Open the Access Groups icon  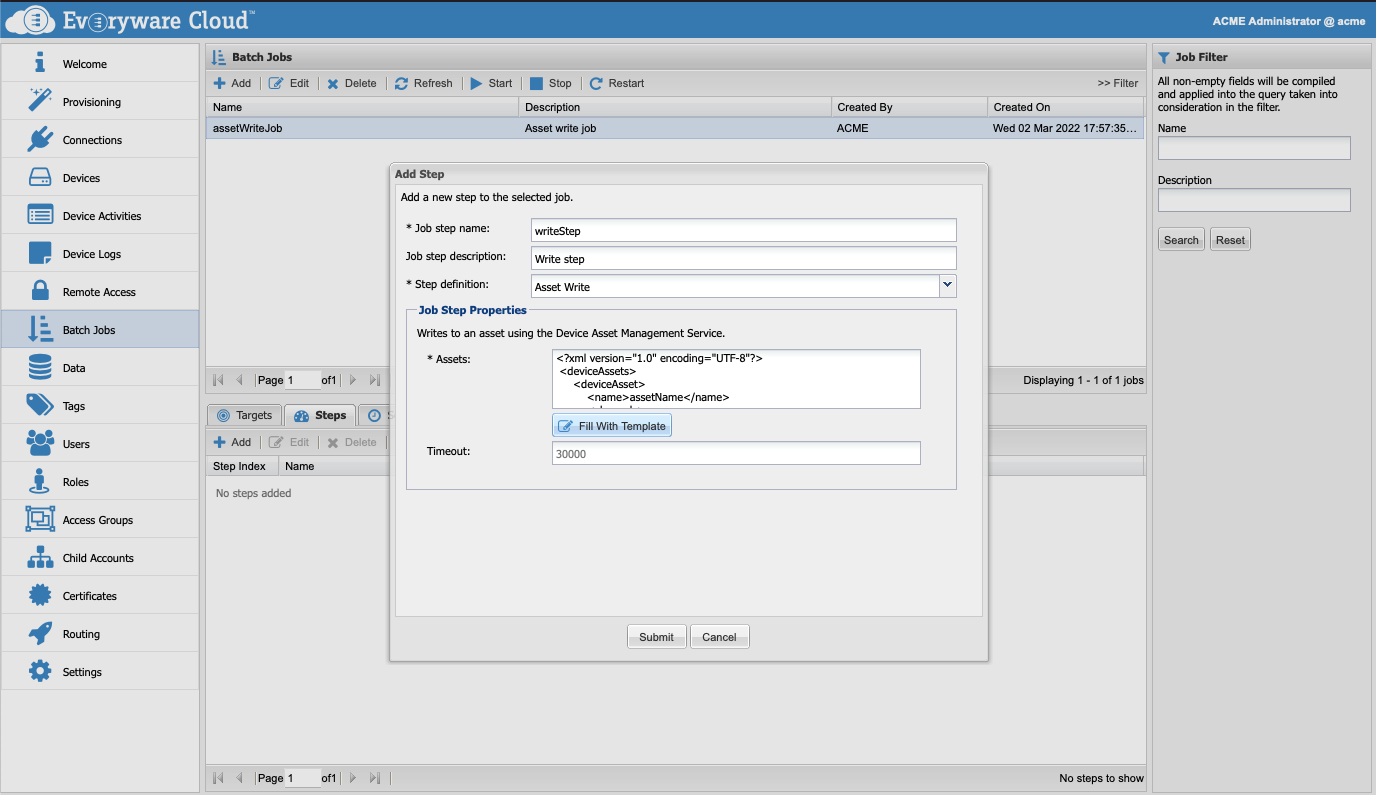point(40,519)
